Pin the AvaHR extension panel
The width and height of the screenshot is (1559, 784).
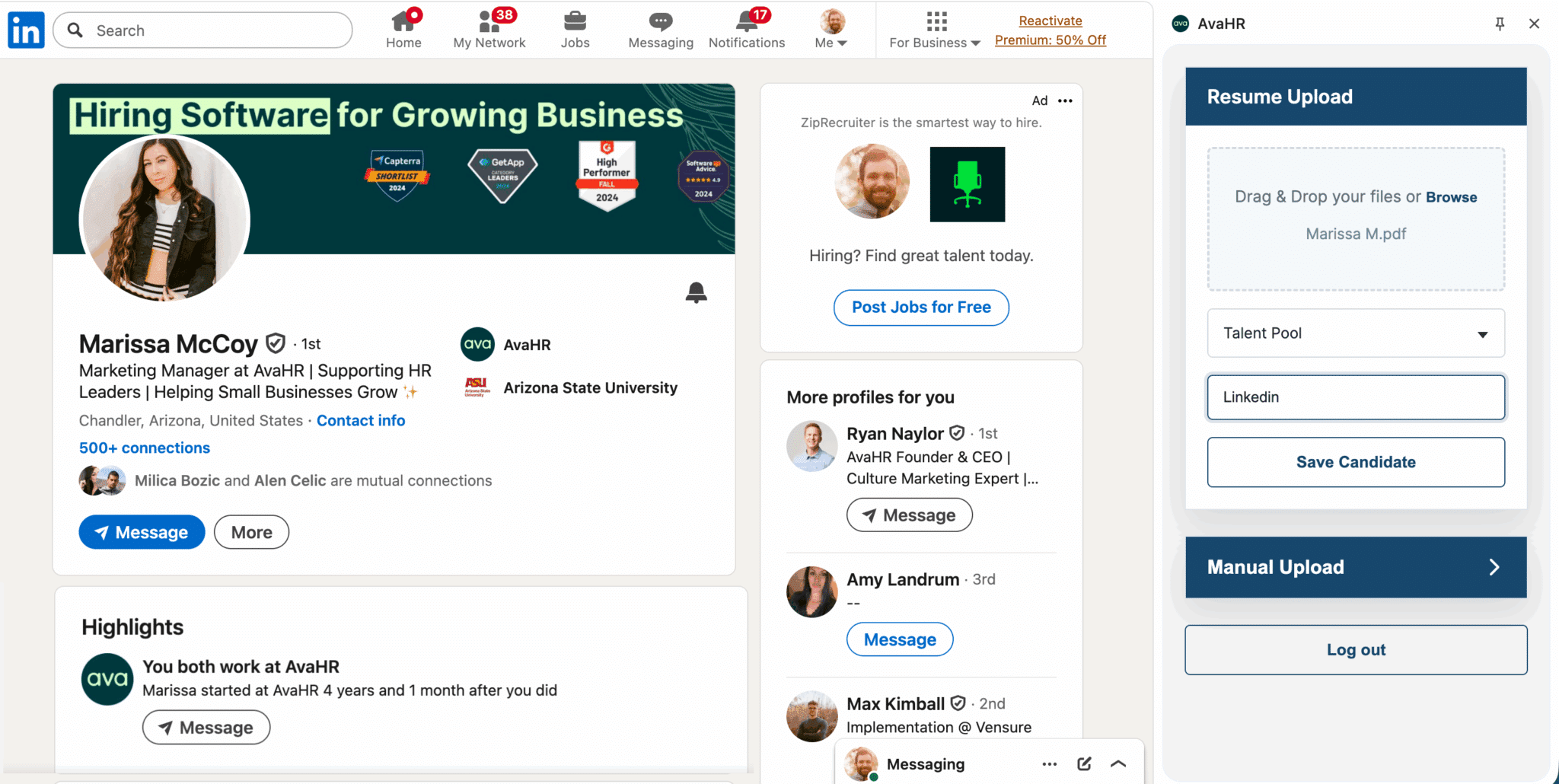[1500, 24]
